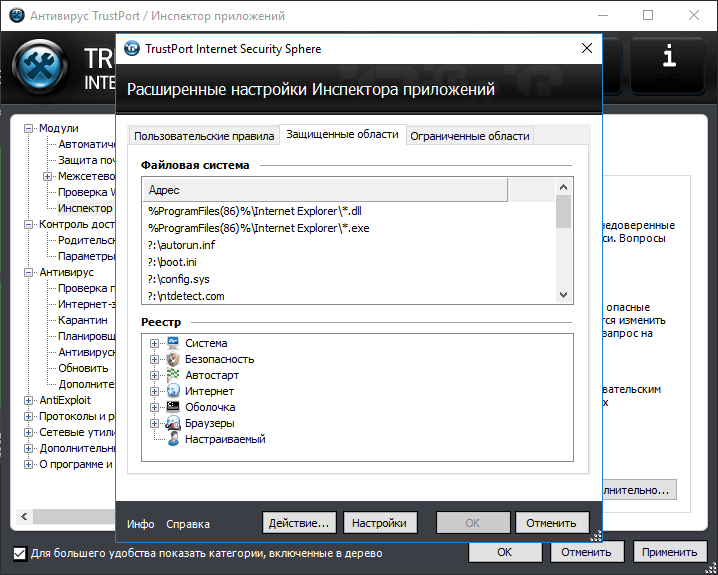
Task: Click the Система registry category icon
Action: pyautogui.click(x=173, y=343)
